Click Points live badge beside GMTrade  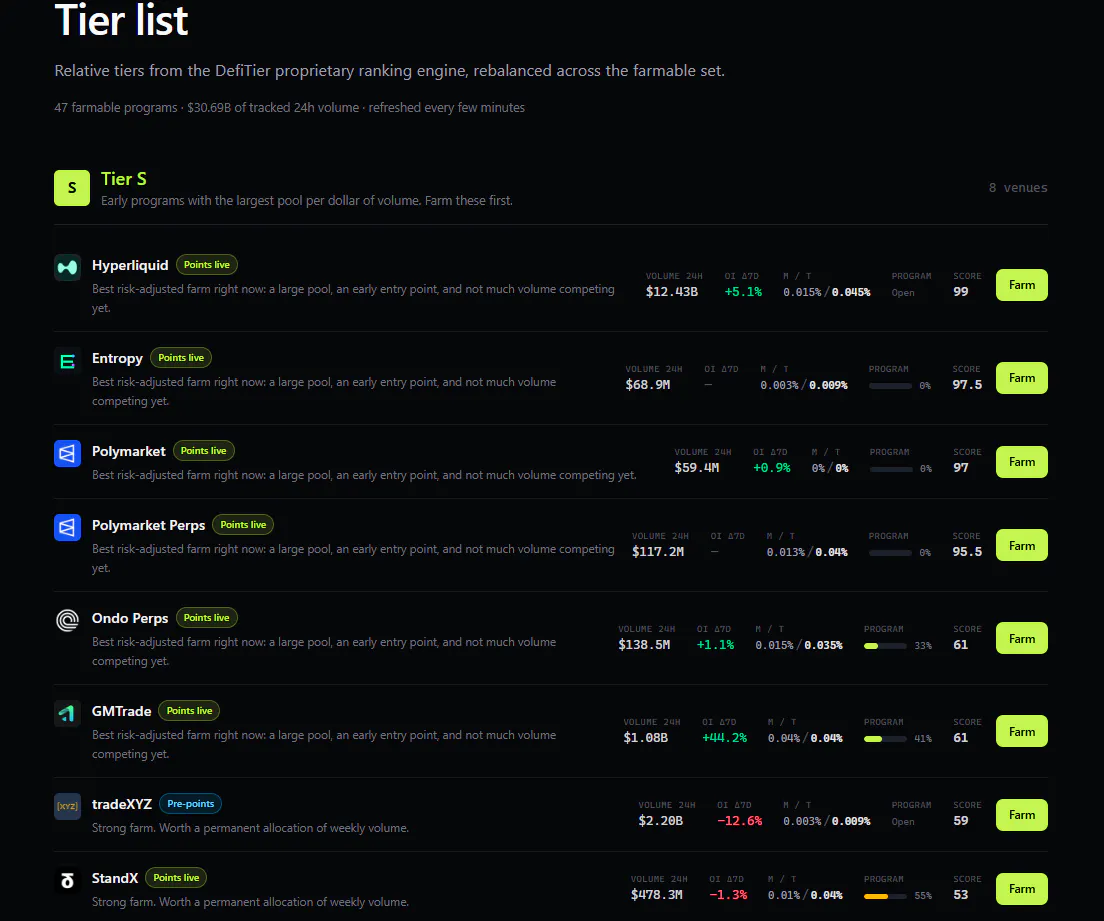coord(189,710)
